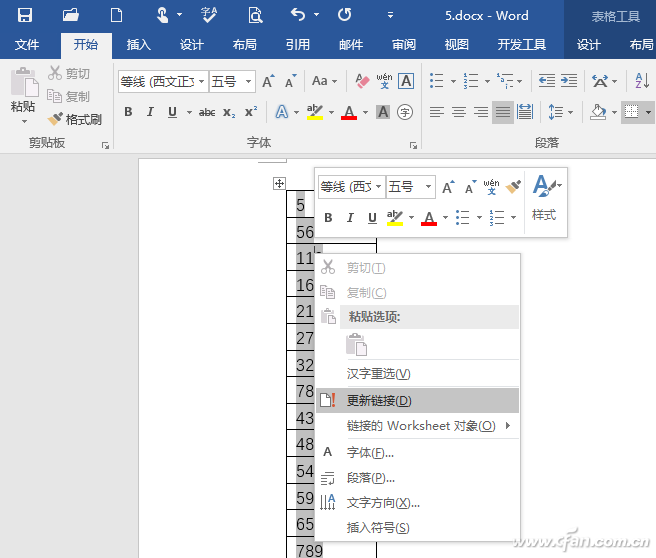Click the mini toolbar Format Painter brush icon
The width and height of the screenshot is (656, 558).
pos(513,187)
